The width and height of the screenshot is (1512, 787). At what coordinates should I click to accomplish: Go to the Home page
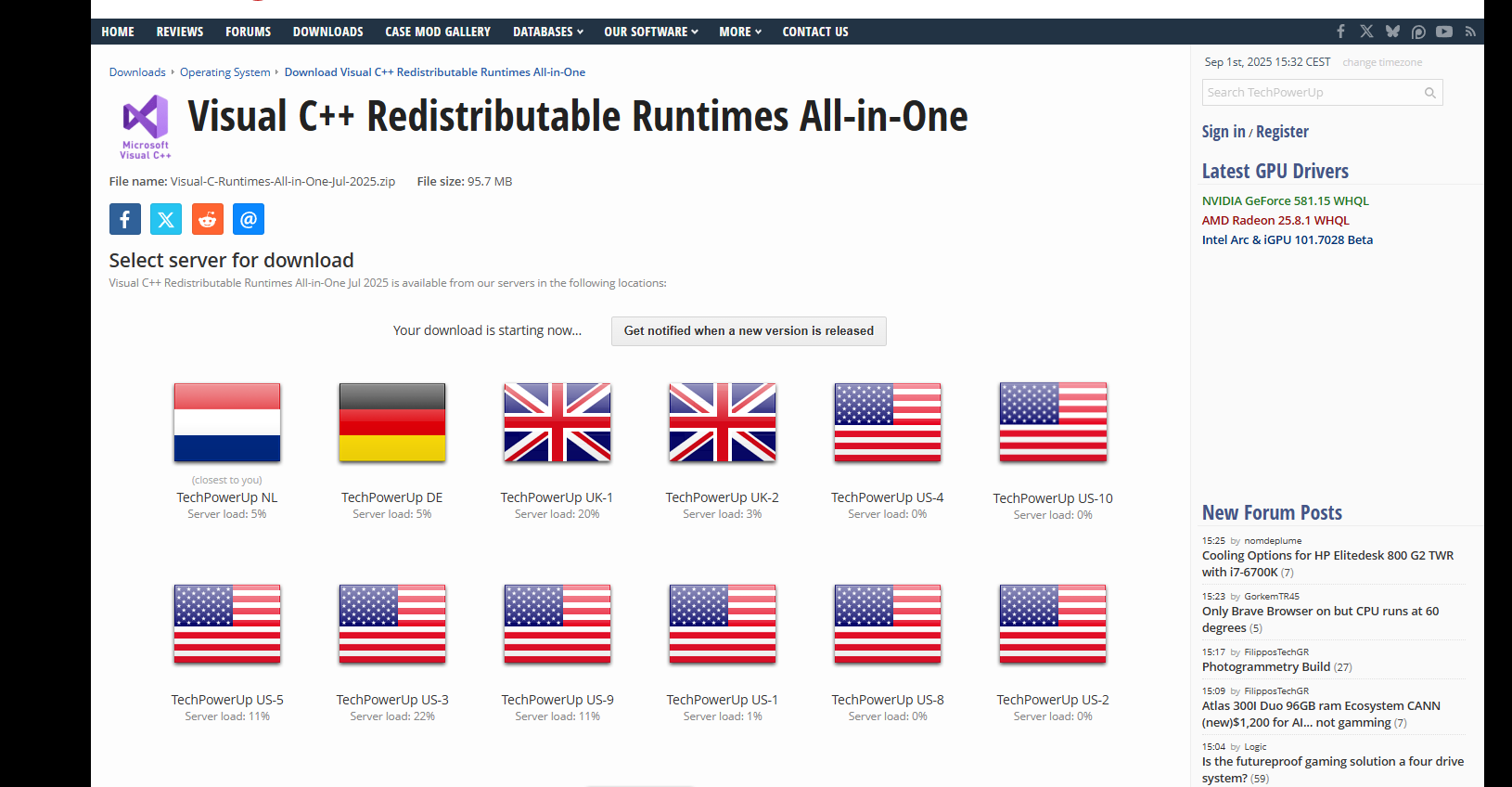point(118,32)
